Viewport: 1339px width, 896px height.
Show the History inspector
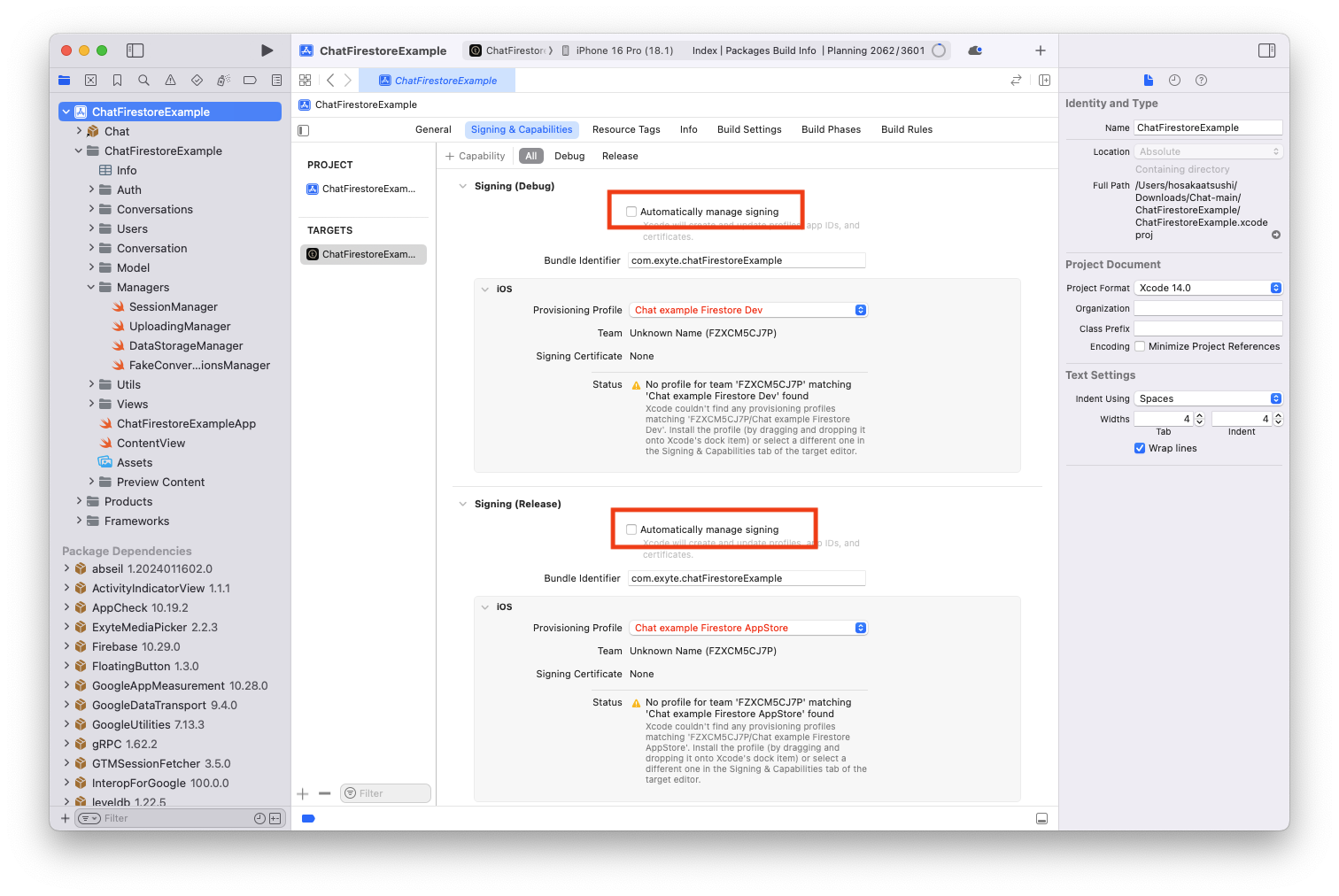pyautogui.click(x=1174, y=81)
